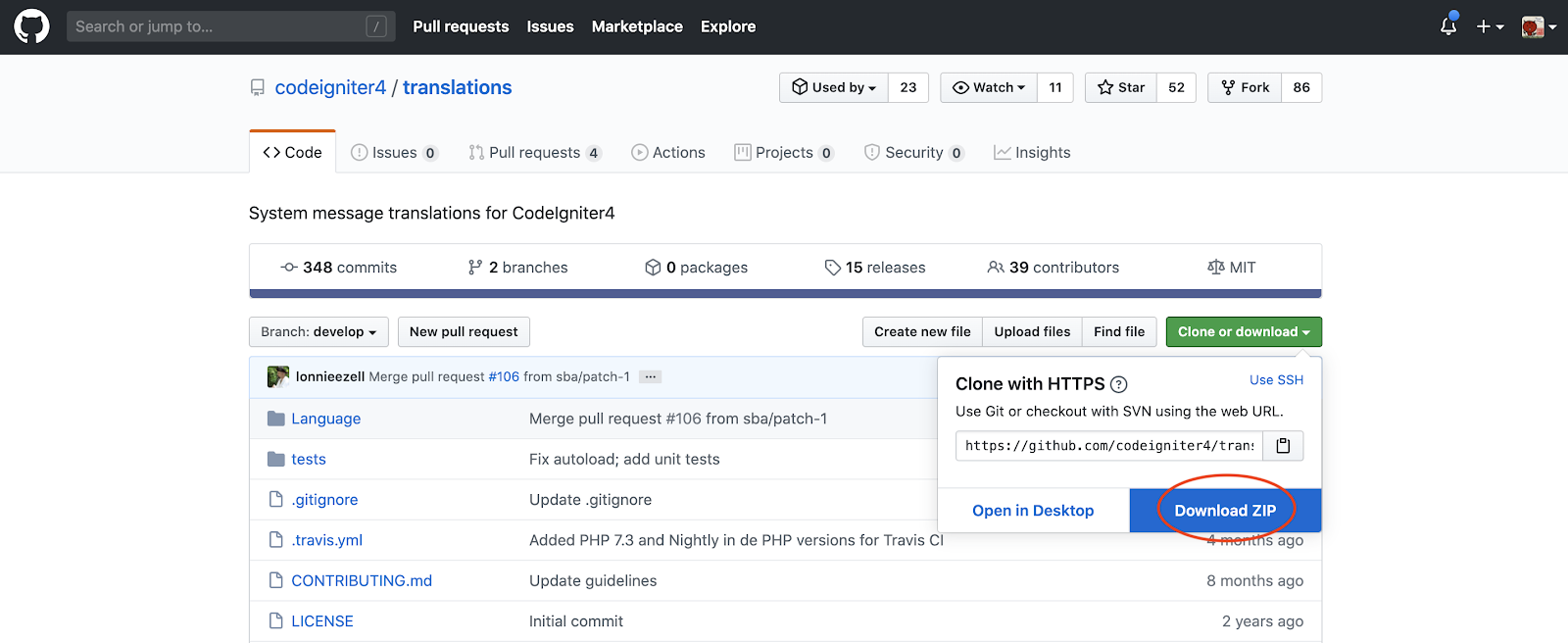Select the HTTPS clone URL field
Image resolution: width=1568 pixels, height=643 pixels.
click(1109, 446)
